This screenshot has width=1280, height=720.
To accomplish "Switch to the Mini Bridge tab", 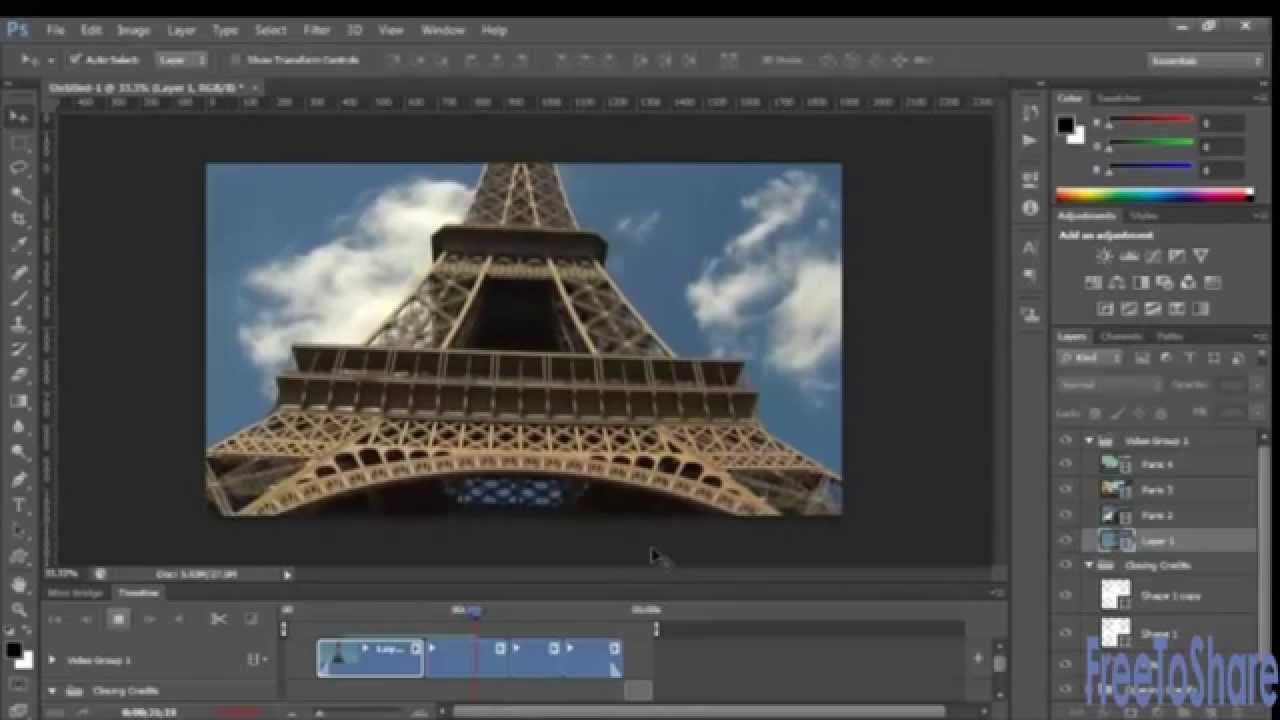I will pyautogui.click(x=76, y=593).
